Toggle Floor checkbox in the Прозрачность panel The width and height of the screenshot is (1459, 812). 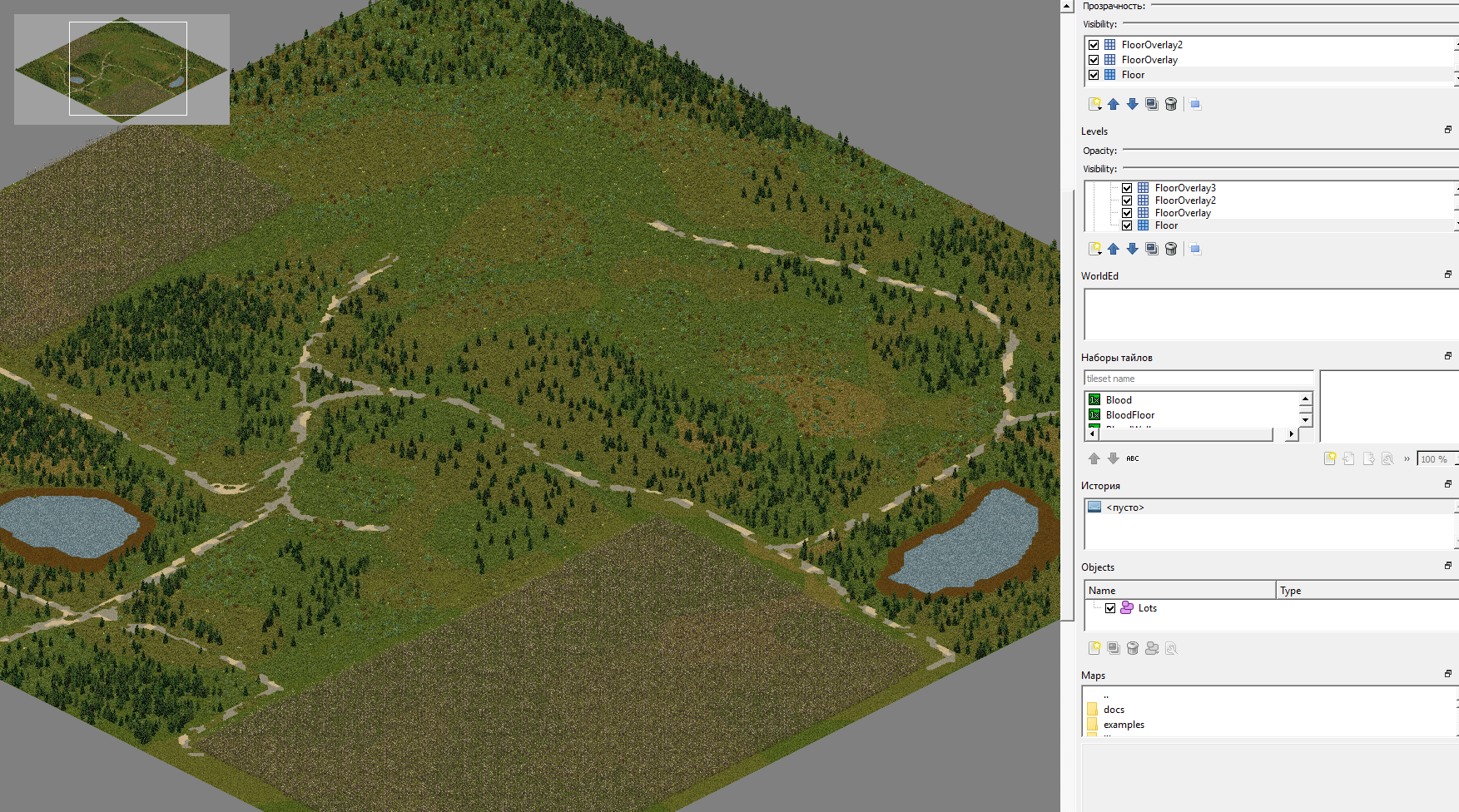point(1094,75)
